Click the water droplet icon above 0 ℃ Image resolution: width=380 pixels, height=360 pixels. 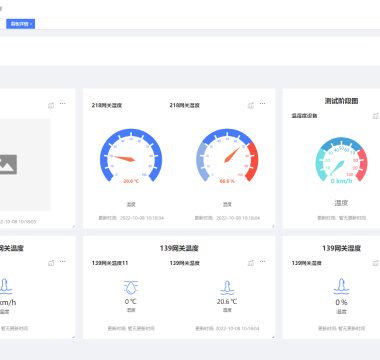click(x=131, y=287)
